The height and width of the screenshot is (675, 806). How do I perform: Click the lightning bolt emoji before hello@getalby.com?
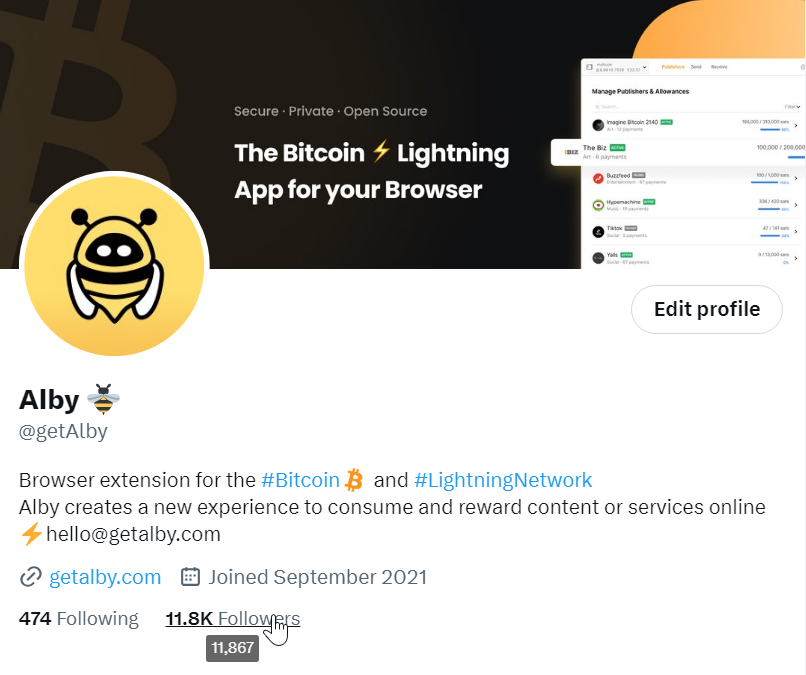(x=31, y=534)
